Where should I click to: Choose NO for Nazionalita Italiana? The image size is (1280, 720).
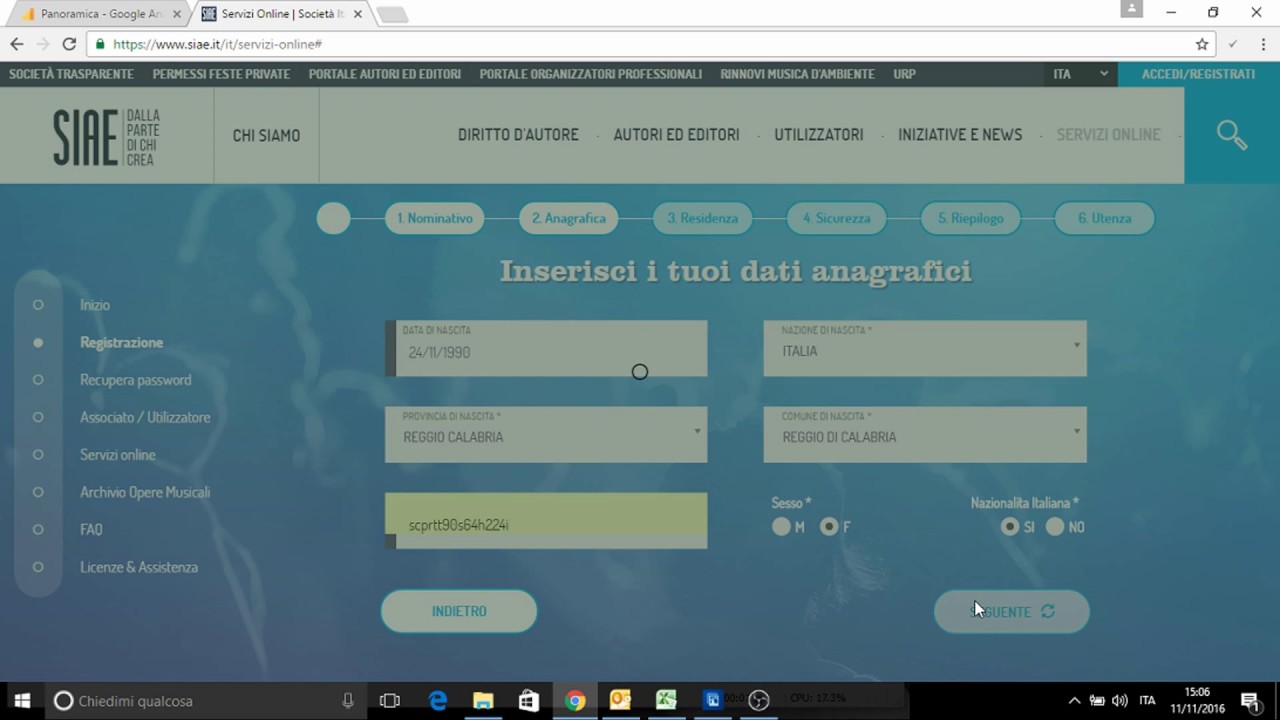[1055, 527]
